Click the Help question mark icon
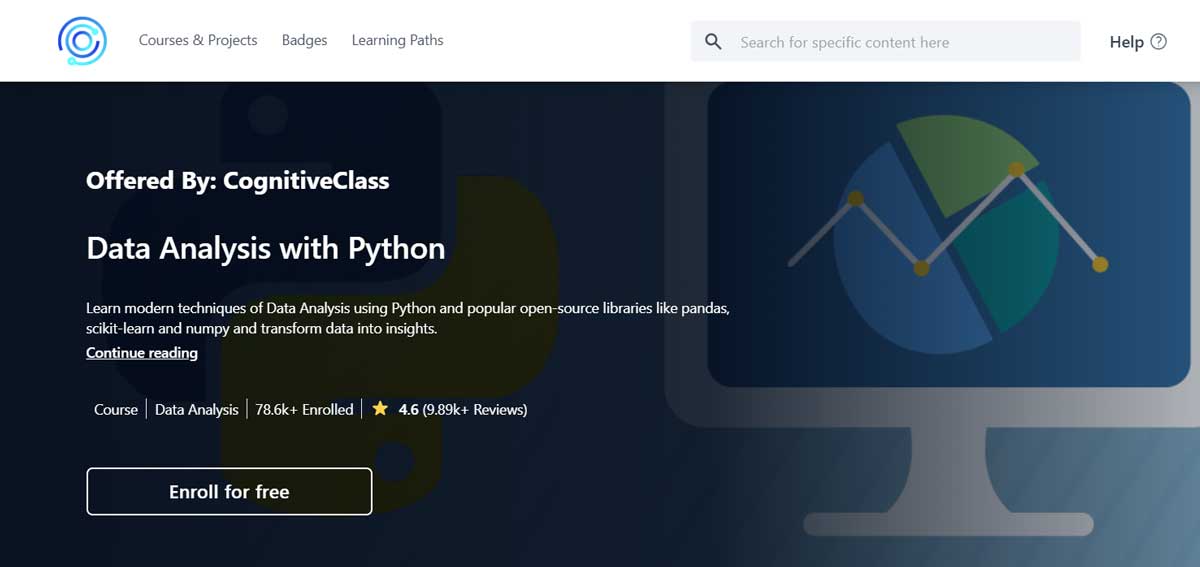This screenshot has width=1200, height=567. click(1158, 42)
